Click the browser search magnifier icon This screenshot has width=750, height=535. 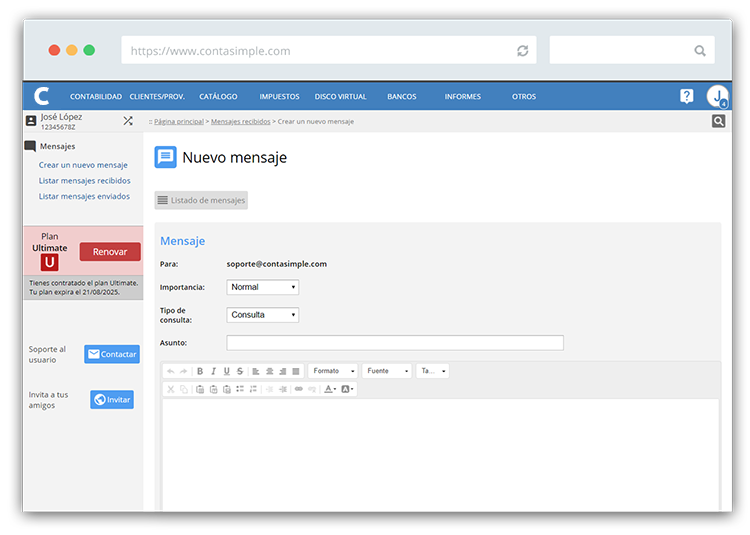point(700,51)
